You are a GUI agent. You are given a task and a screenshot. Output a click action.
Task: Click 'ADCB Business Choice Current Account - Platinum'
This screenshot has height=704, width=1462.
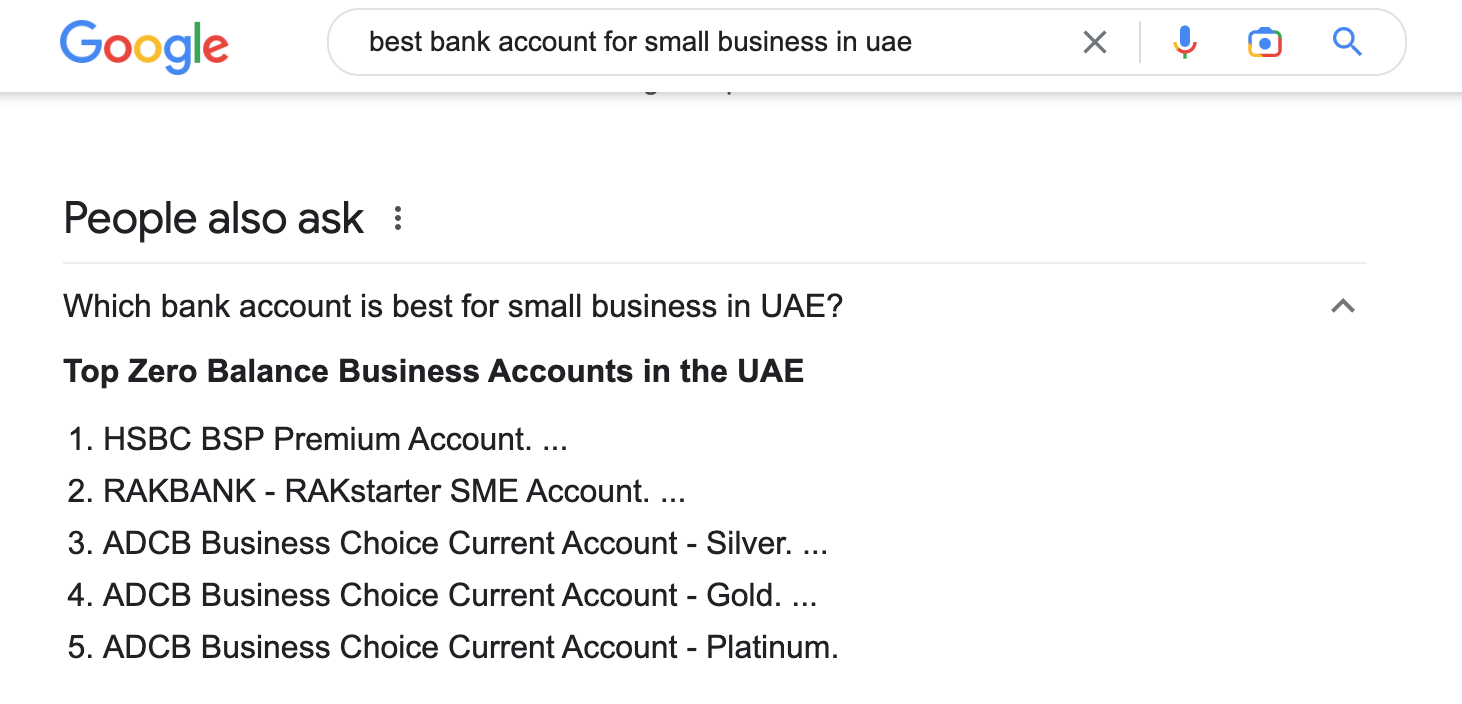click(x=471, y=647)
